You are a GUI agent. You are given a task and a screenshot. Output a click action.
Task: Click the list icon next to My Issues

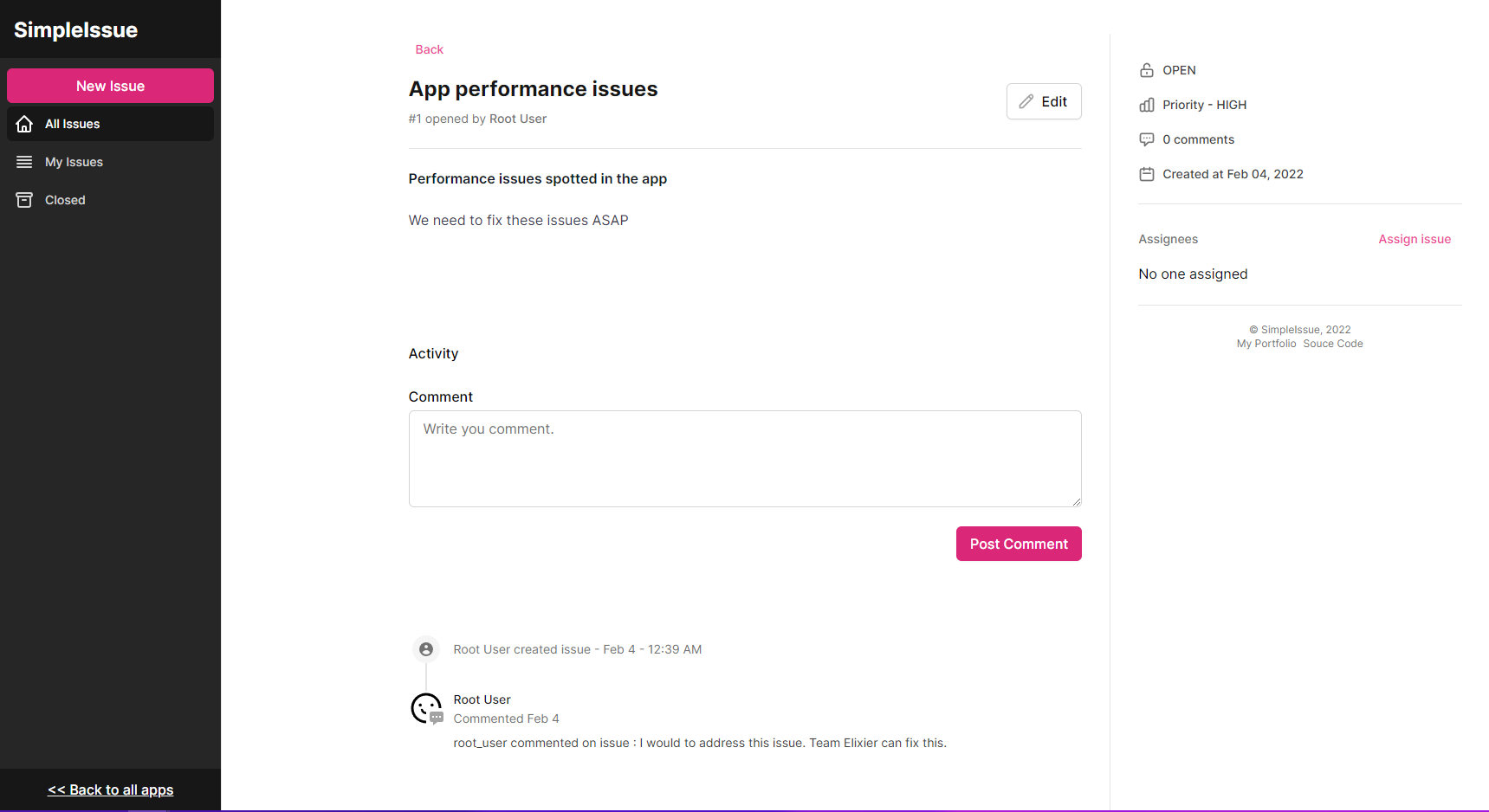(24, 162)
